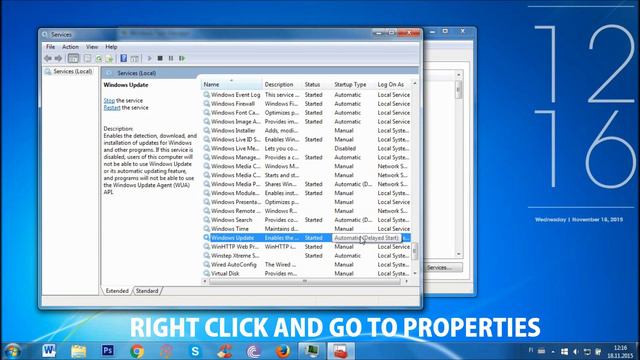The image size is (640, 360).
Task: Open the Help menu
Action: coord(111,47)
